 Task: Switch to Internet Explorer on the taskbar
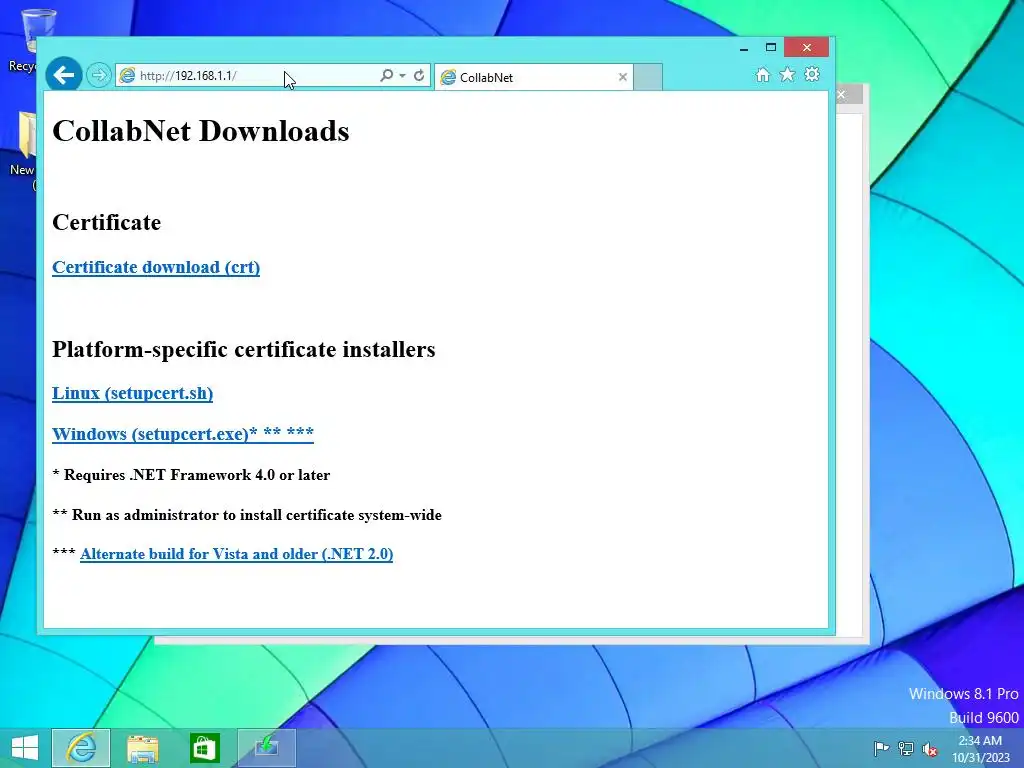(x=81, y=748)
